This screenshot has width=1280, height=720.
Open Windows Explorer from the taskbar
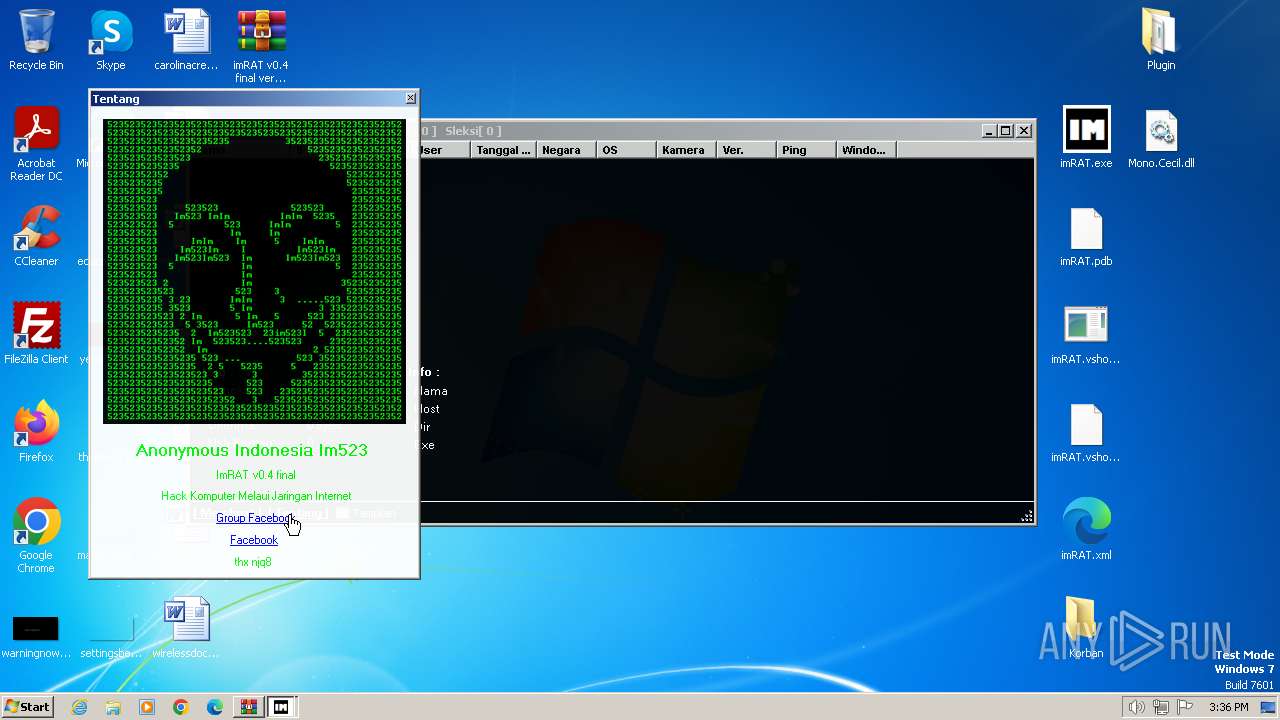(113, 707)
